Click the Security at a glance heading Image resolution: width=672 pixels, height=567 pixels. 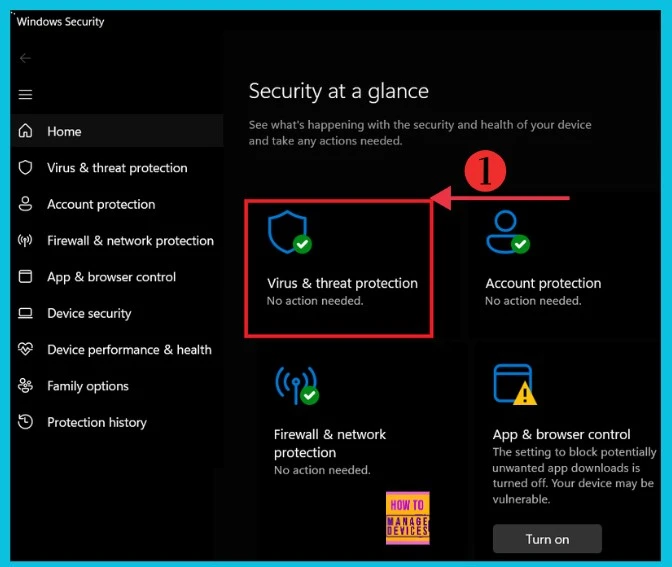click(339, 91)
